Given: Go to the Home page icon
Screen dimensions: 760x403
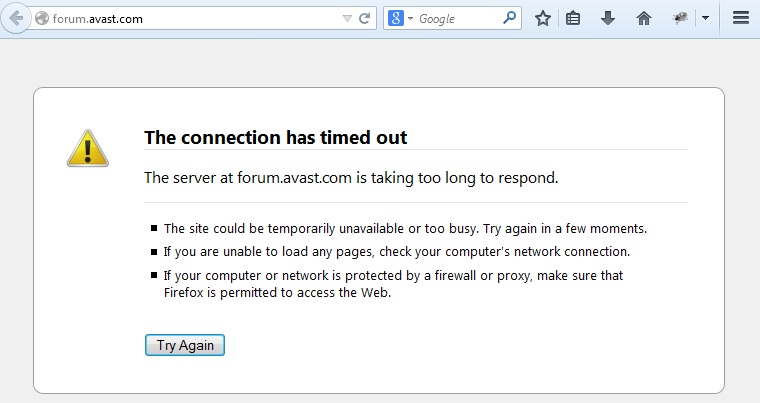Looking at the screenshot, I should (644, 18).
